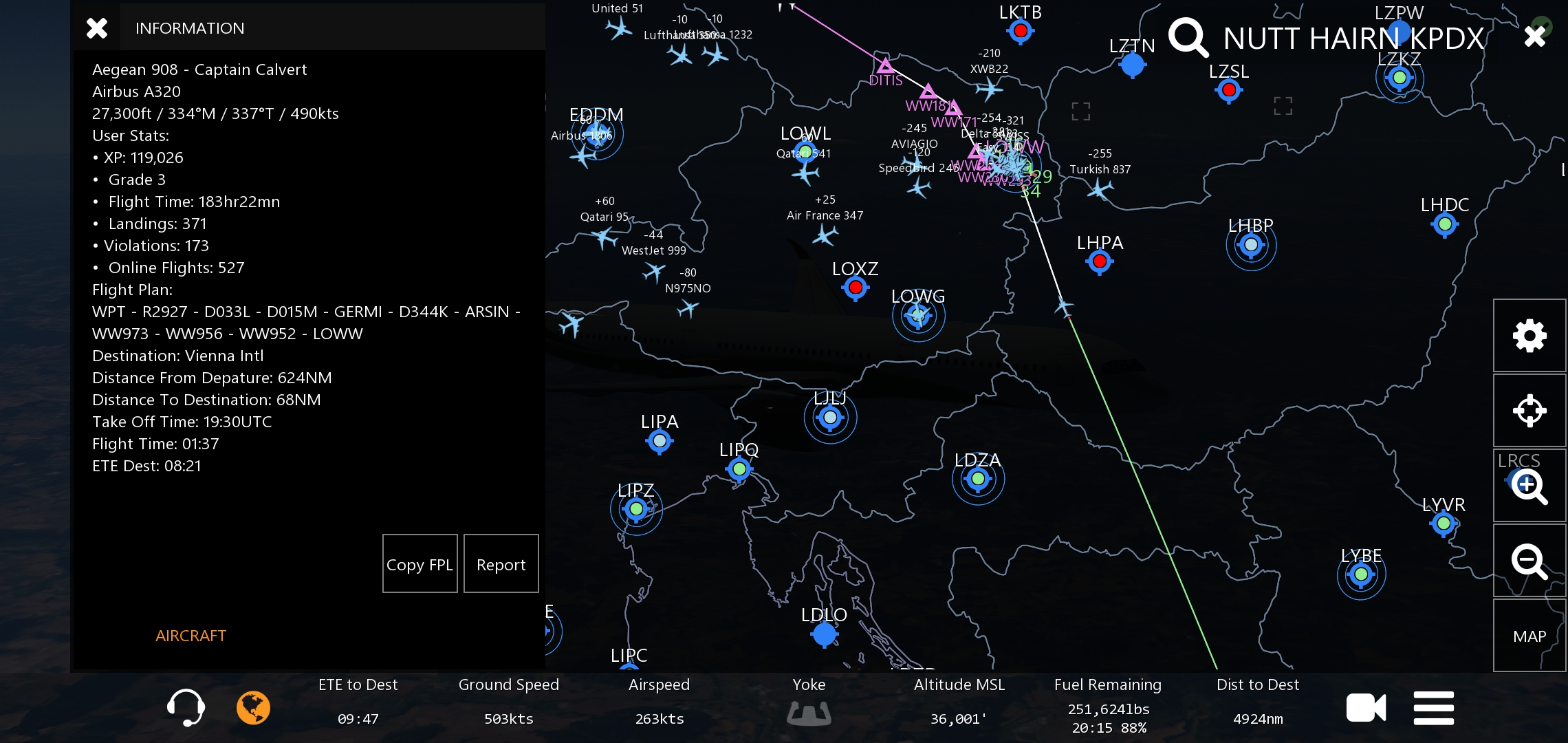This screenshot has width=1568, height=743.
Task: Zoom in on the map
Action: [1529, 486]
